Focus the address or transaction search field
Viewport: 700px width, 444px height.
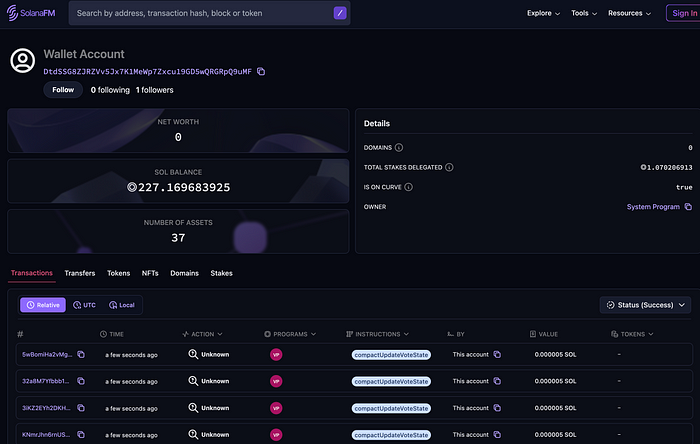pyautogui.click(x=200, y=13)
